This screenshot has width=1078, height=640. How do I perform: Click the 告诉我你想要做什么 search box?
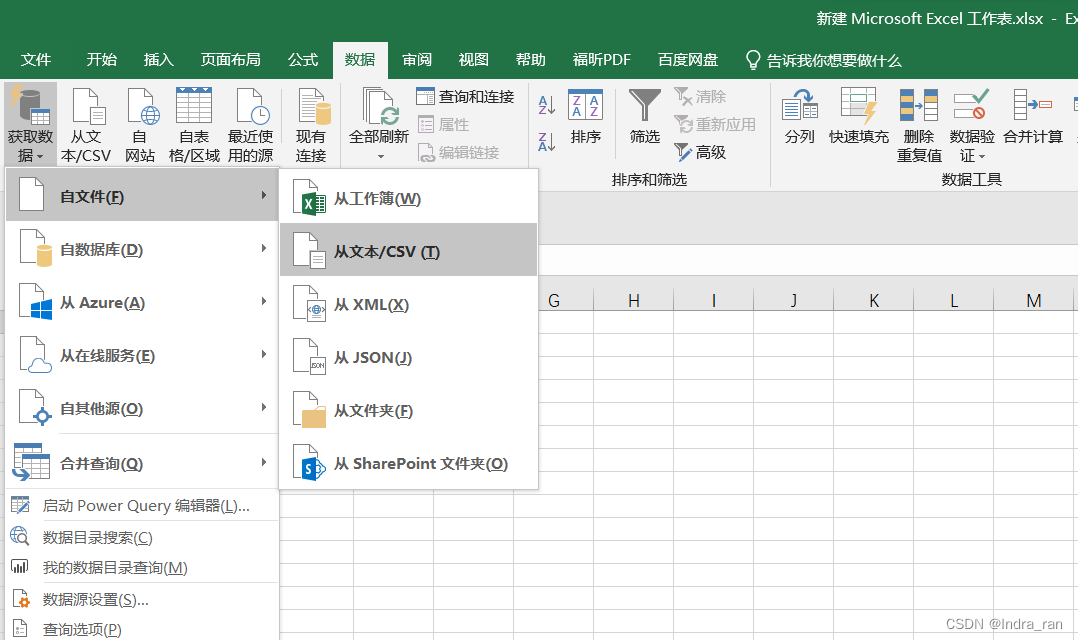coord(824,60)
